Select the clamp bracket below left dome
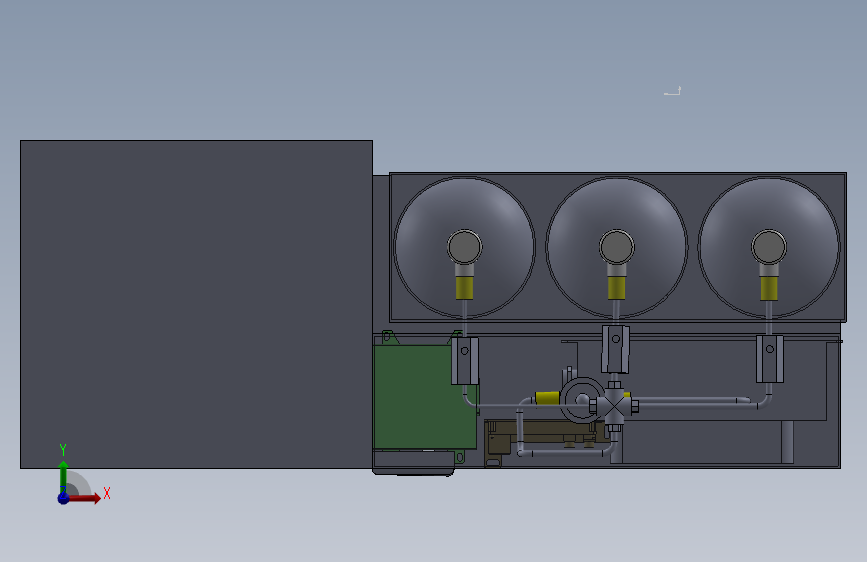This screenshot has width=867, height=562. point(465,361)
